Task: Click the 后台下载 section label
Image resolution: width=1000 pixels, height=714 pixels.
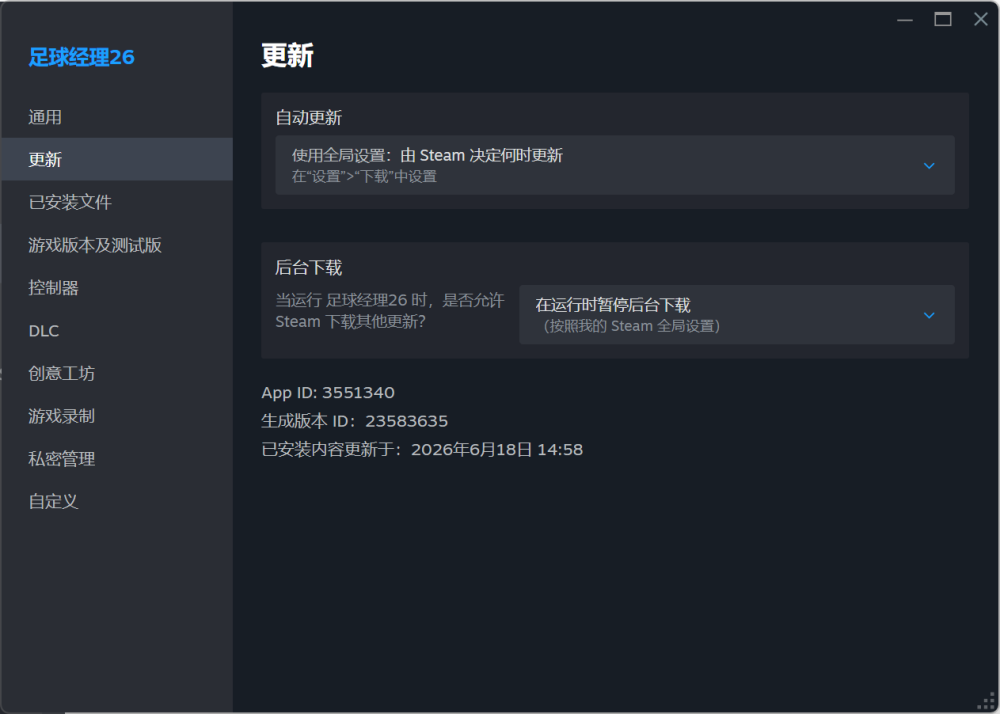Action: [309, 267]
